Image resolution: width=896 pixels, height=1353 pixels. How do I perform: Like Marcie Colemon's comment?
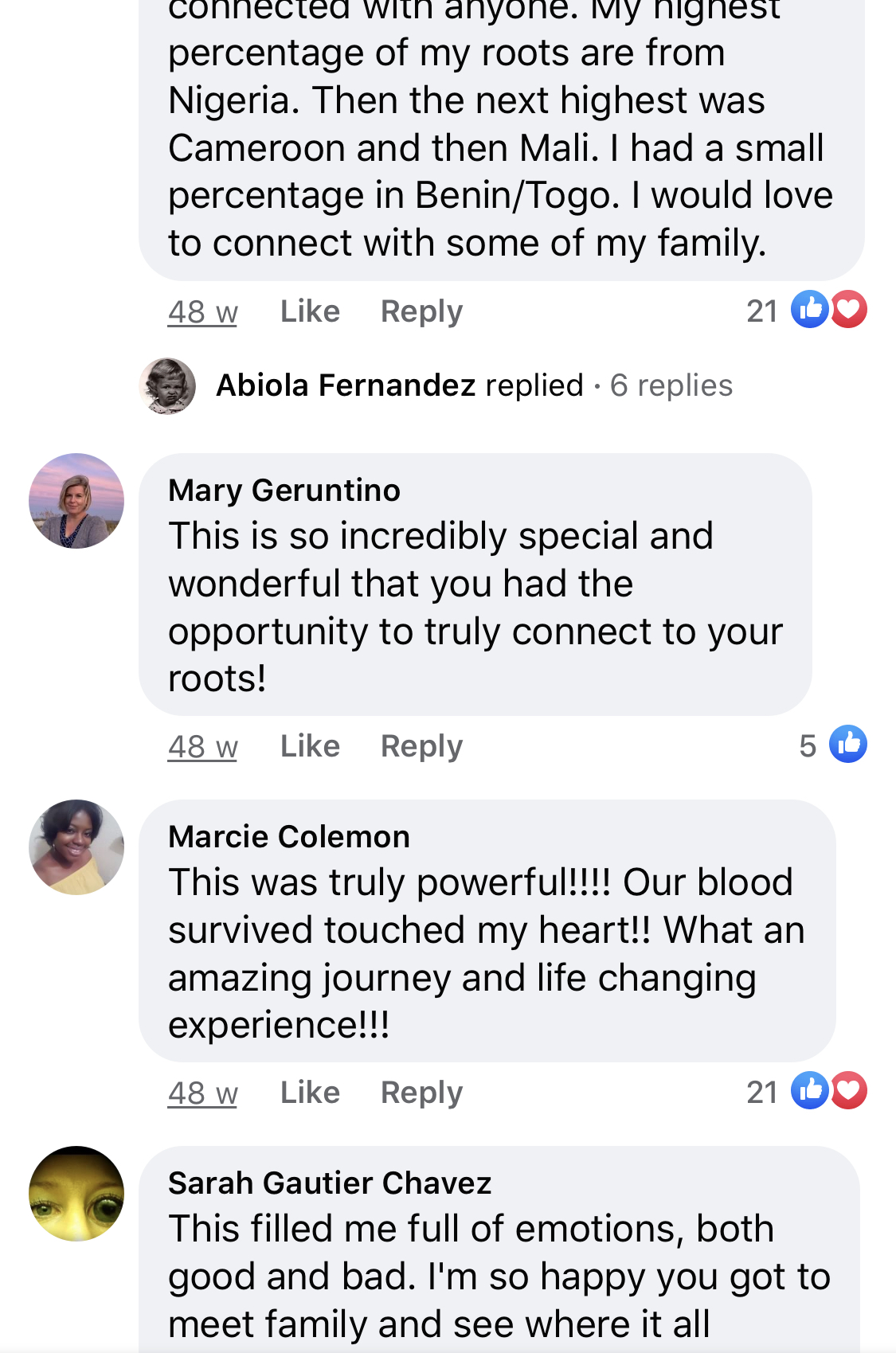tap(310, 1093)
